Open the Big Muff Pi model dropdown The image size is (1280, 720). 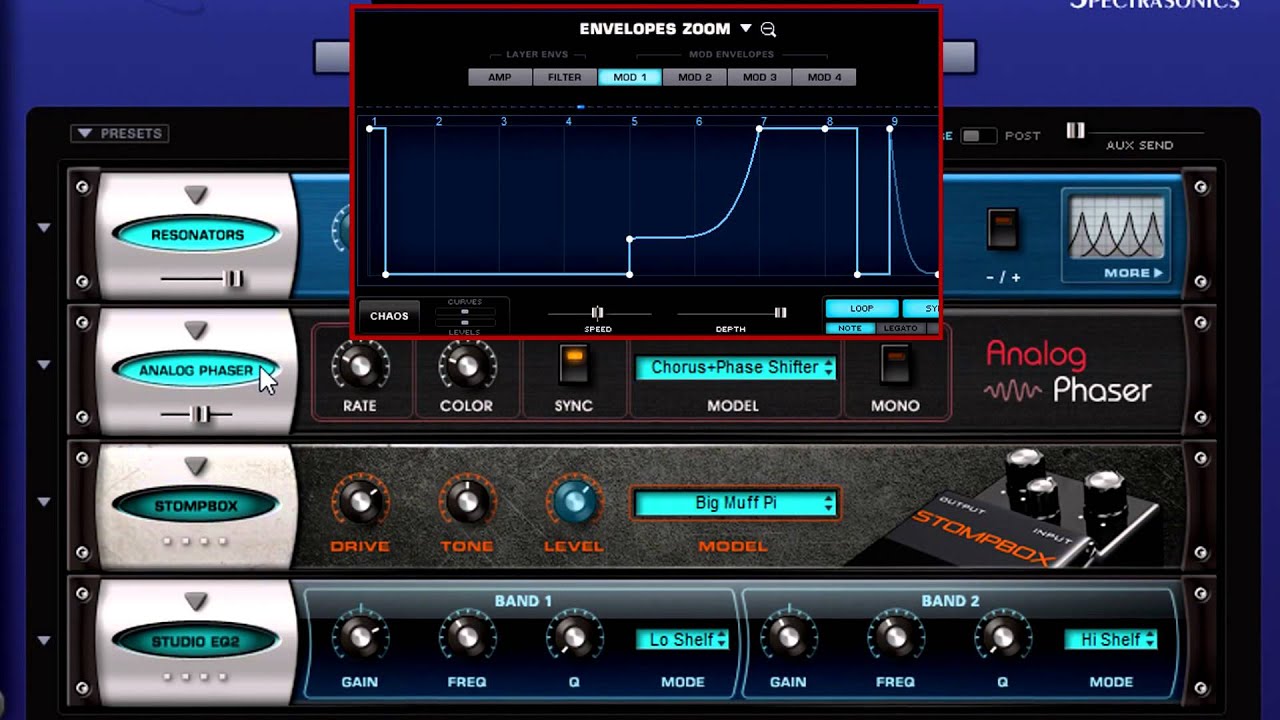coord(736,504)
